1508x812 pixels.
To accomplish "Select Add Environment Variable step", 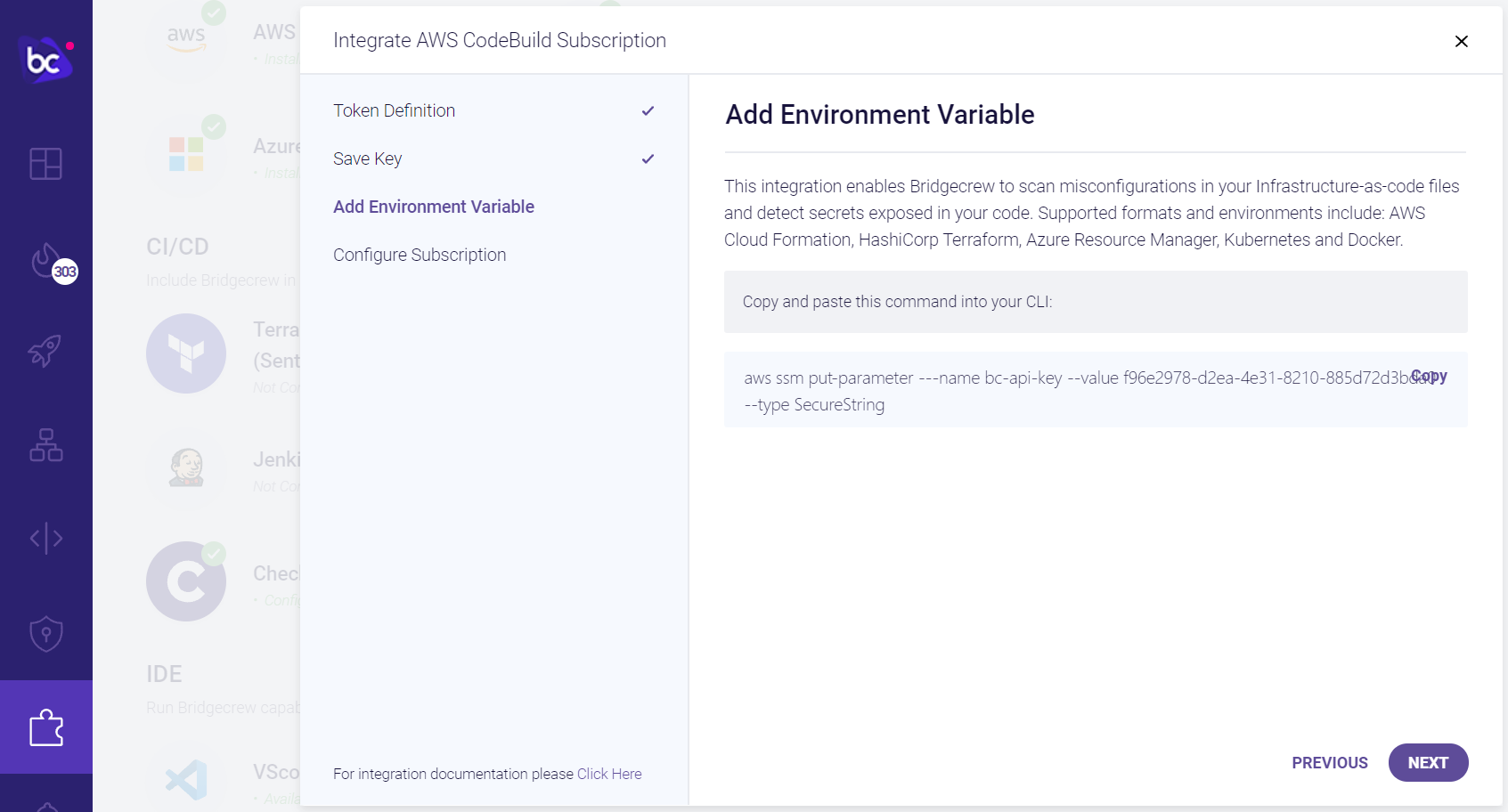I will pyautogui.click(x=433, y=207).
